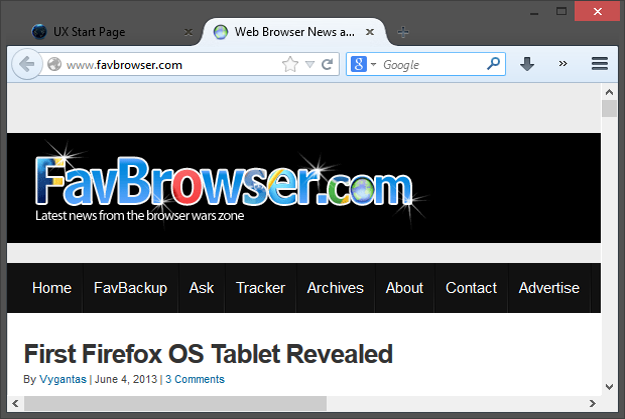Open the Downloads arrow button

pyautogui.click(x=527, y=64)
